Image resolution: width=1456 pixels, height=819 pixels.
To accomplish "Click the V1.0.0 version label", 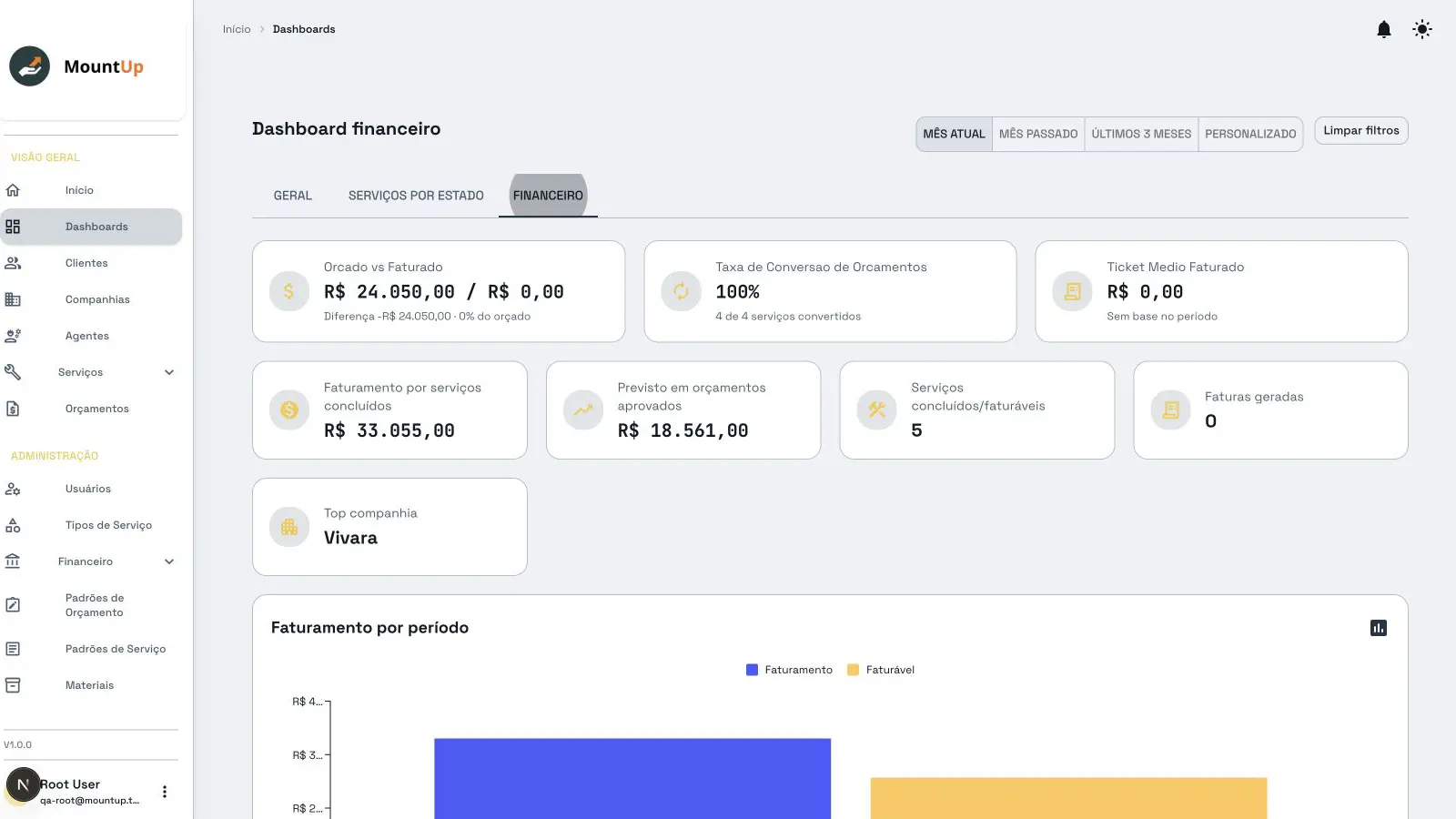I will click(17, 744).
